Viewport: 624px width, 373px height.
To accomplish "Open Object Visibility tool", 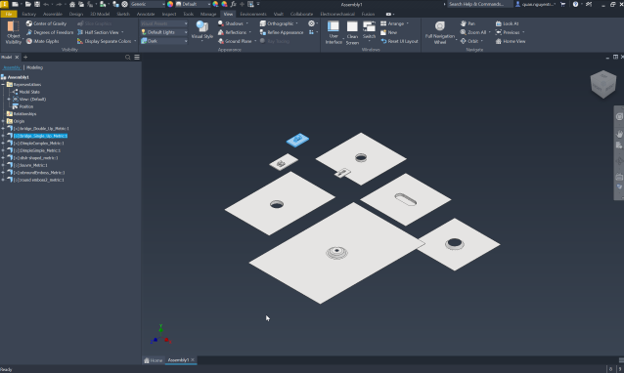I will [x=13, y=32].
